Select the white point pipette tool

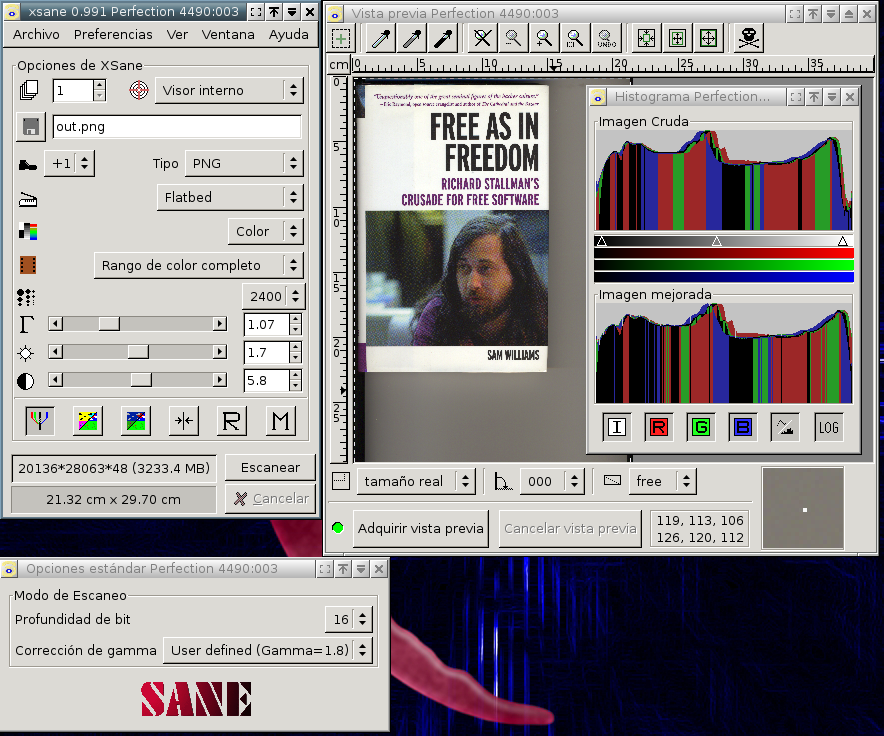click(x=382, y=38)
